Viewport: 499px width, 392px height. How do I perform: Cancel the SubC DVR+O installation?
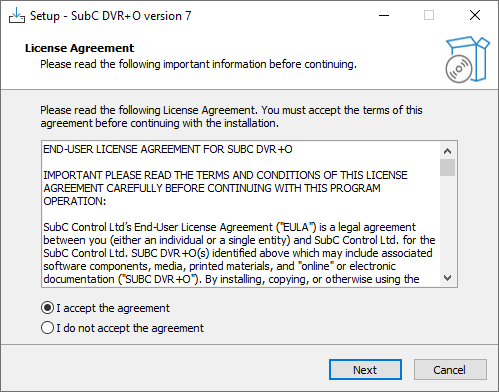point(450,369)
